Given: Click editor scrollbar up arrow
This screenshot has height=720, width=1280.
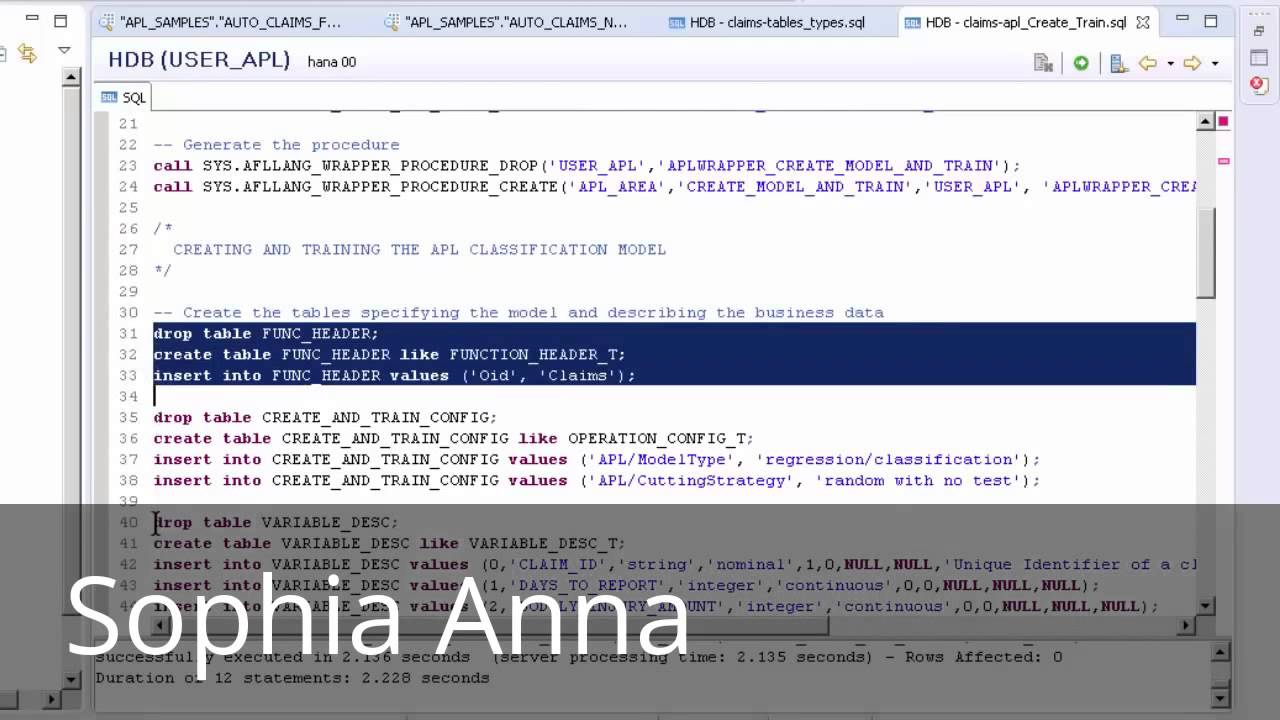Looking at the screenshot, I should coord(1205,121).
